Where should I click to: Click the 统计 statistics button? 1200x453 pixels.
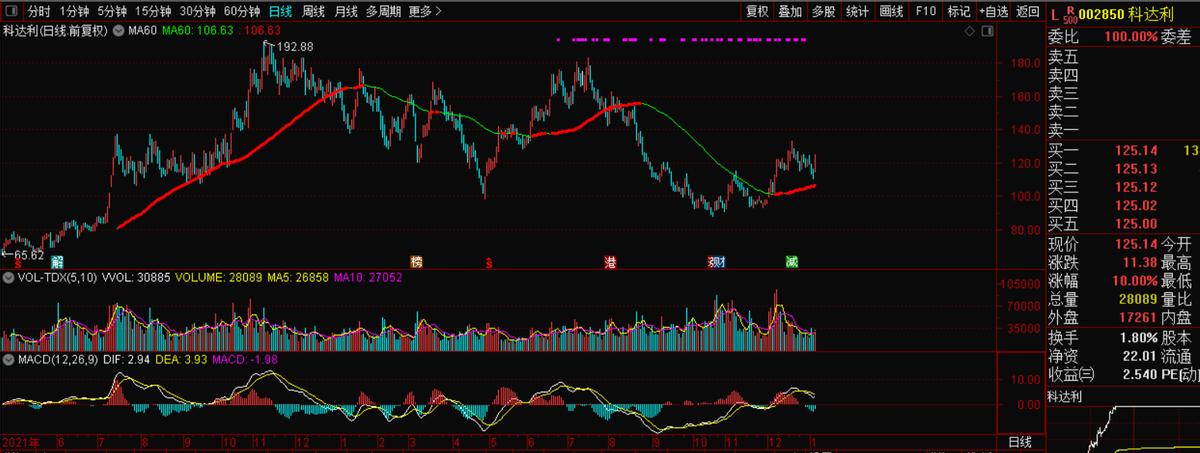[x=857, y=12]
